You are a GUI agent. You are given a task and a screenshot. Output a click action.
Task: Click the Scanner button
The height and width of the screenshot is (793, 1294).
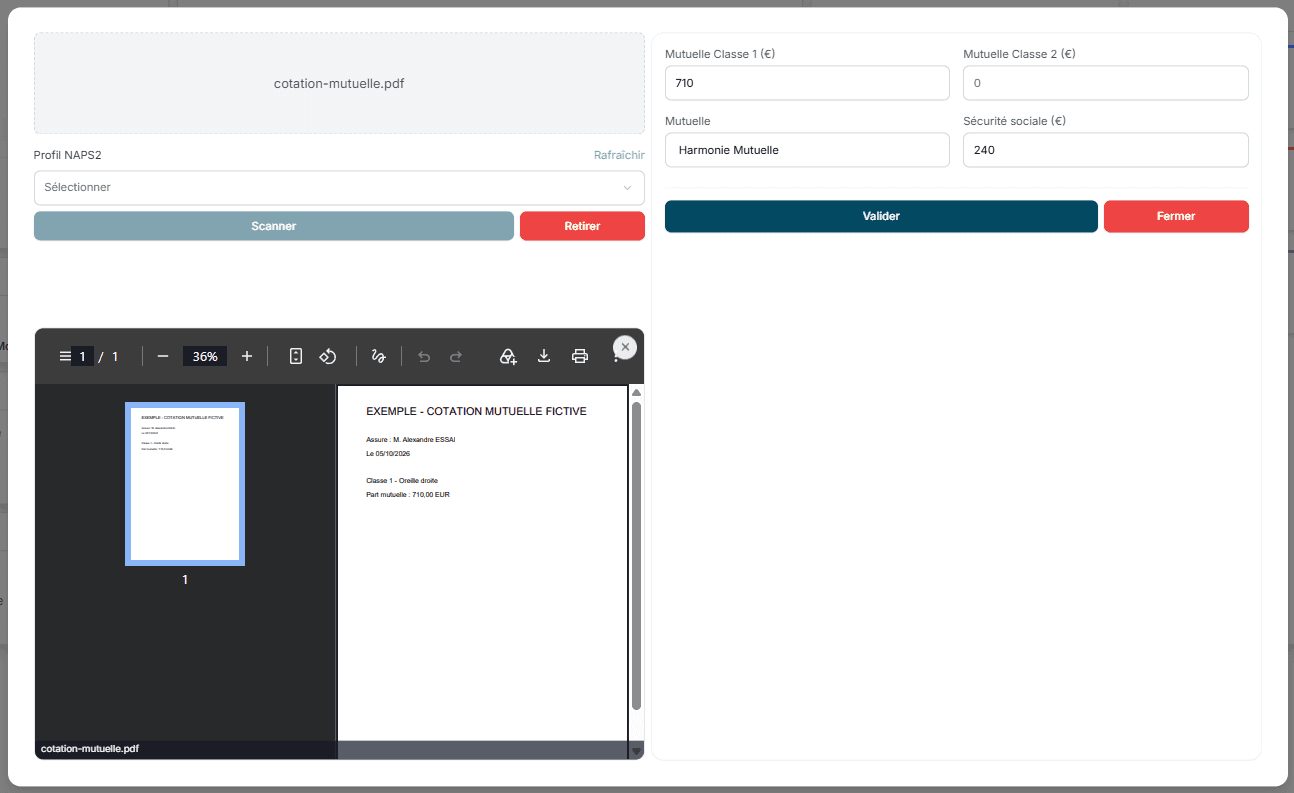[x=274, y=226]
